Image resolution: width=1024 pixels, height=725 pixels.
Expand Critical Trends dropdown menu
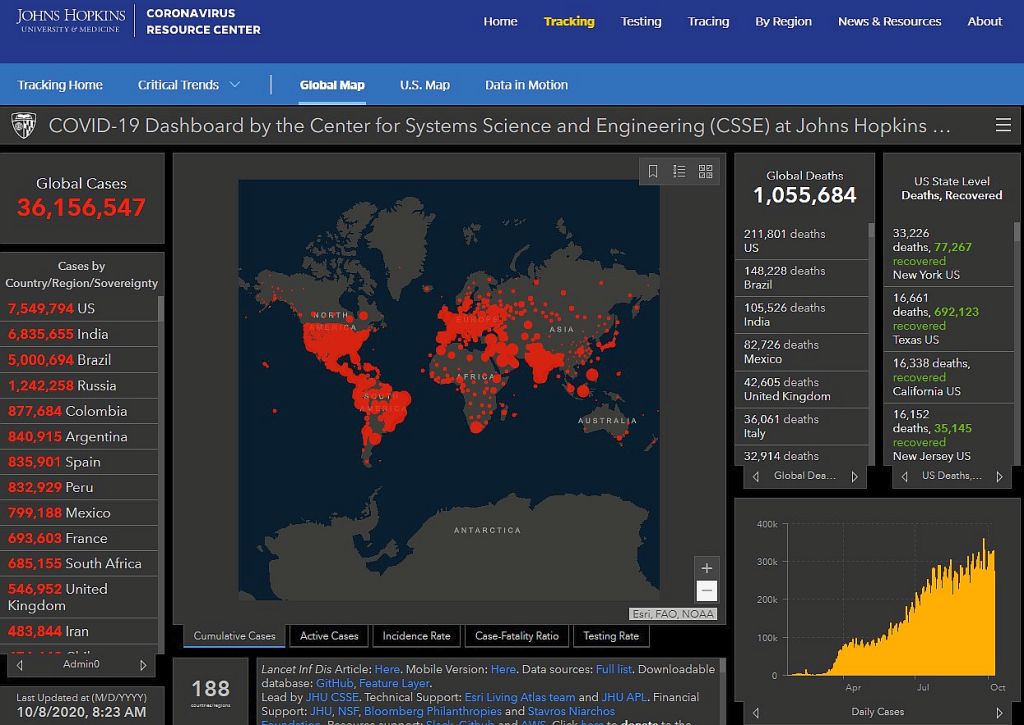[x=189, y=85]
